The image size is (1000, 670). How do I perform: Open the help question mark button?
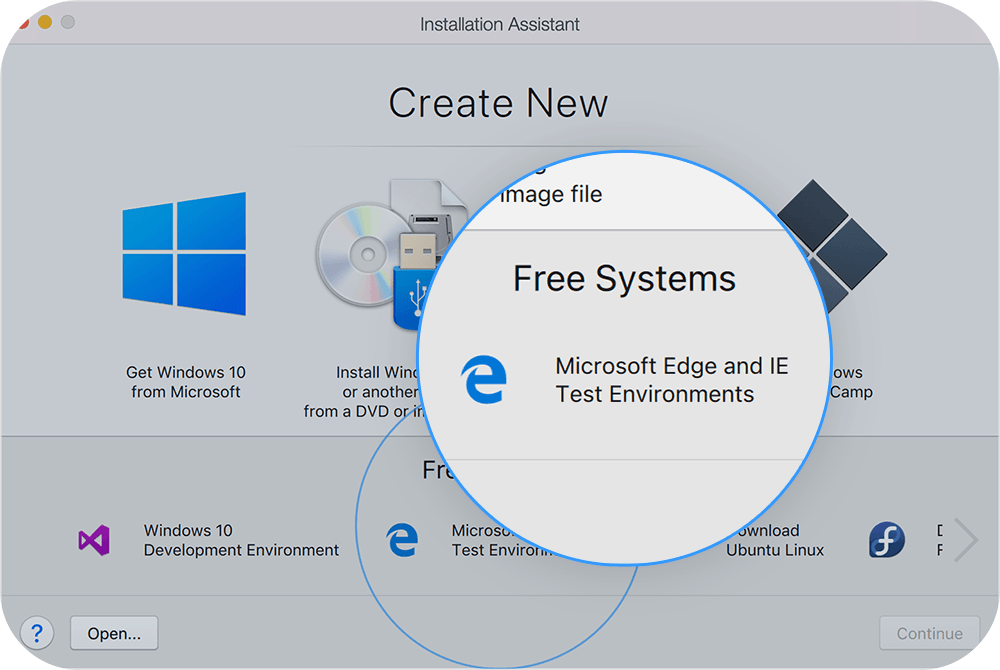(37, 633)
